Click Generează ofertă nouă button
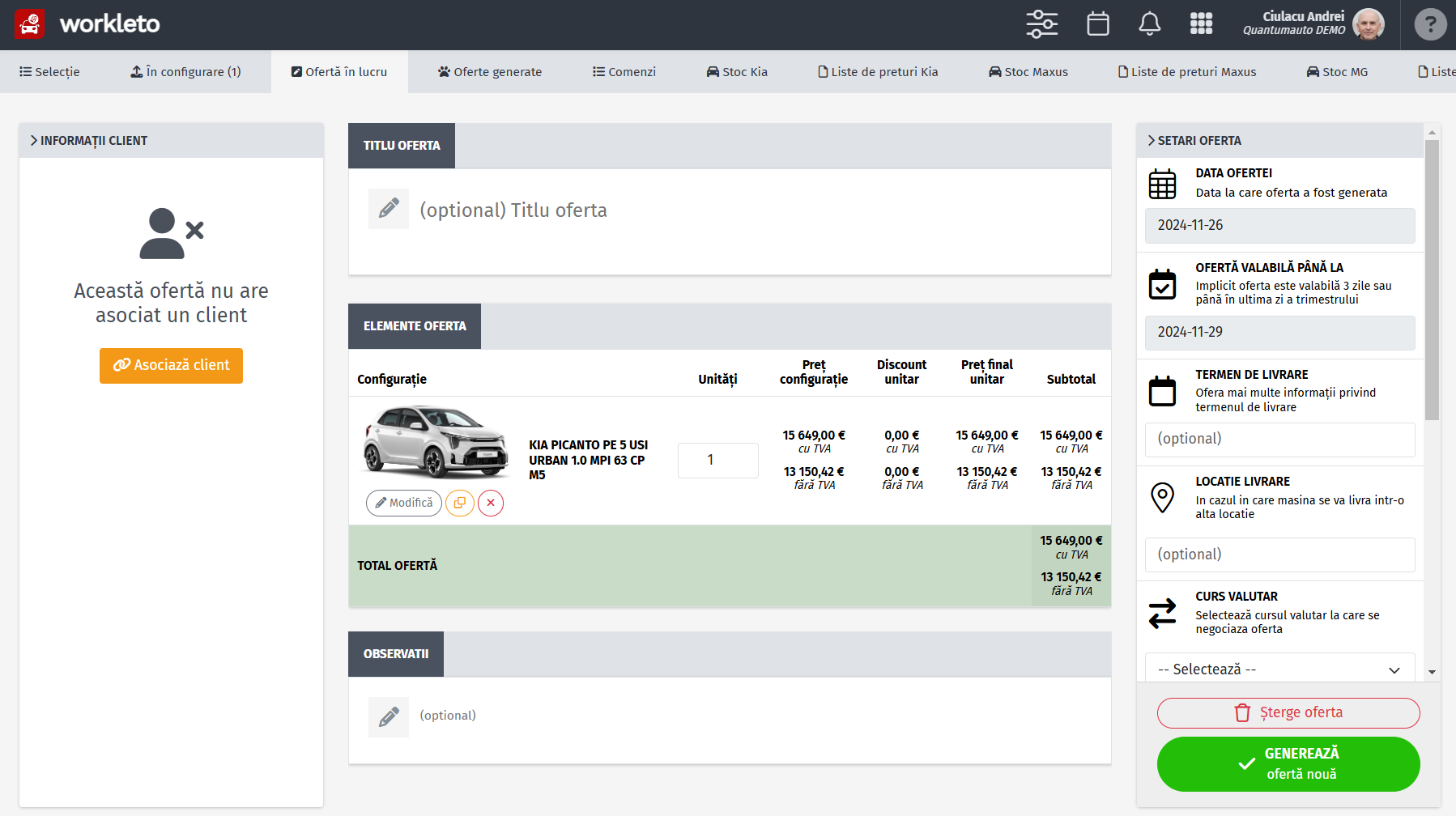This screenshot has height=816, width=1456. (x=1288, y=763)
